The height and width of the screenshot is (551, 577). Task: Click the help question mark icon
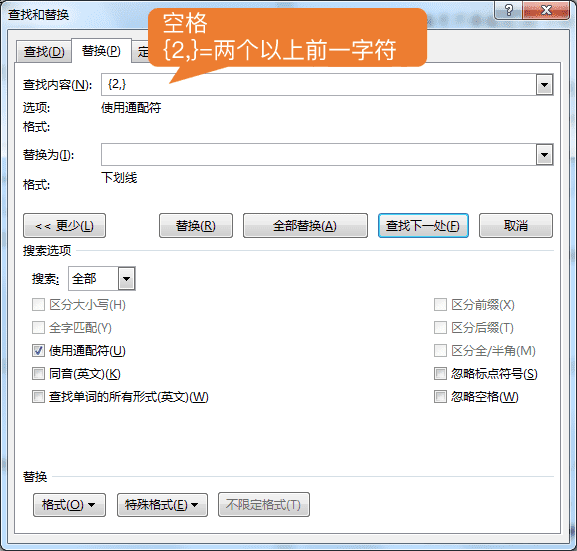[x=509, y=10]
